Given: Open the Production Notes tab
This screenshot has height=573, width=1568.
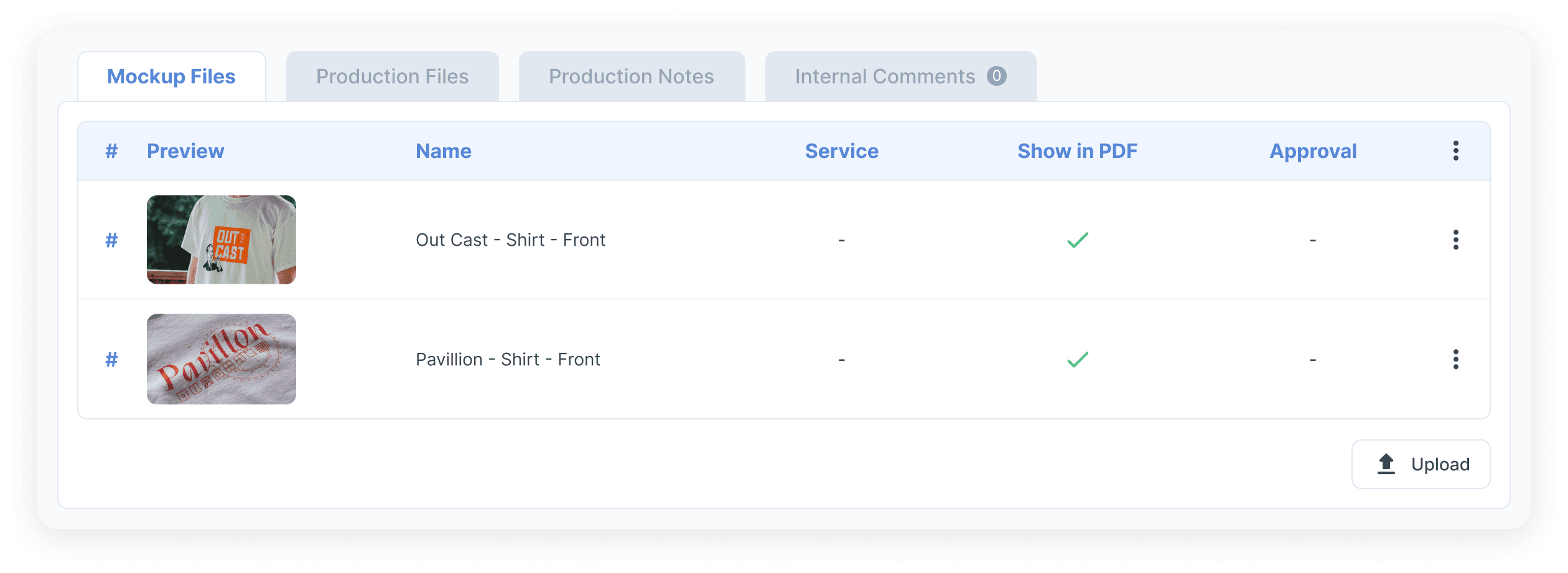Looking at the screenshot, I should 631,77.
